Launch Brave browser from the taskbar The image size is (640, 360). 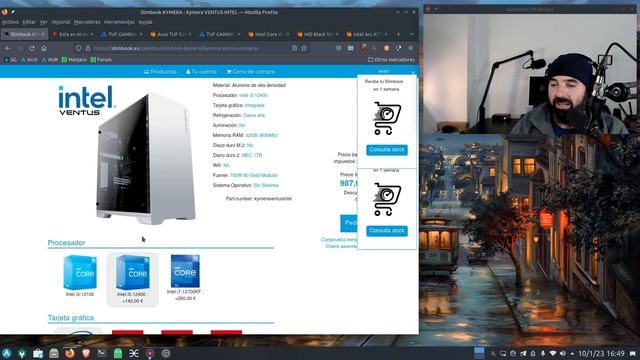pos(86,353)
